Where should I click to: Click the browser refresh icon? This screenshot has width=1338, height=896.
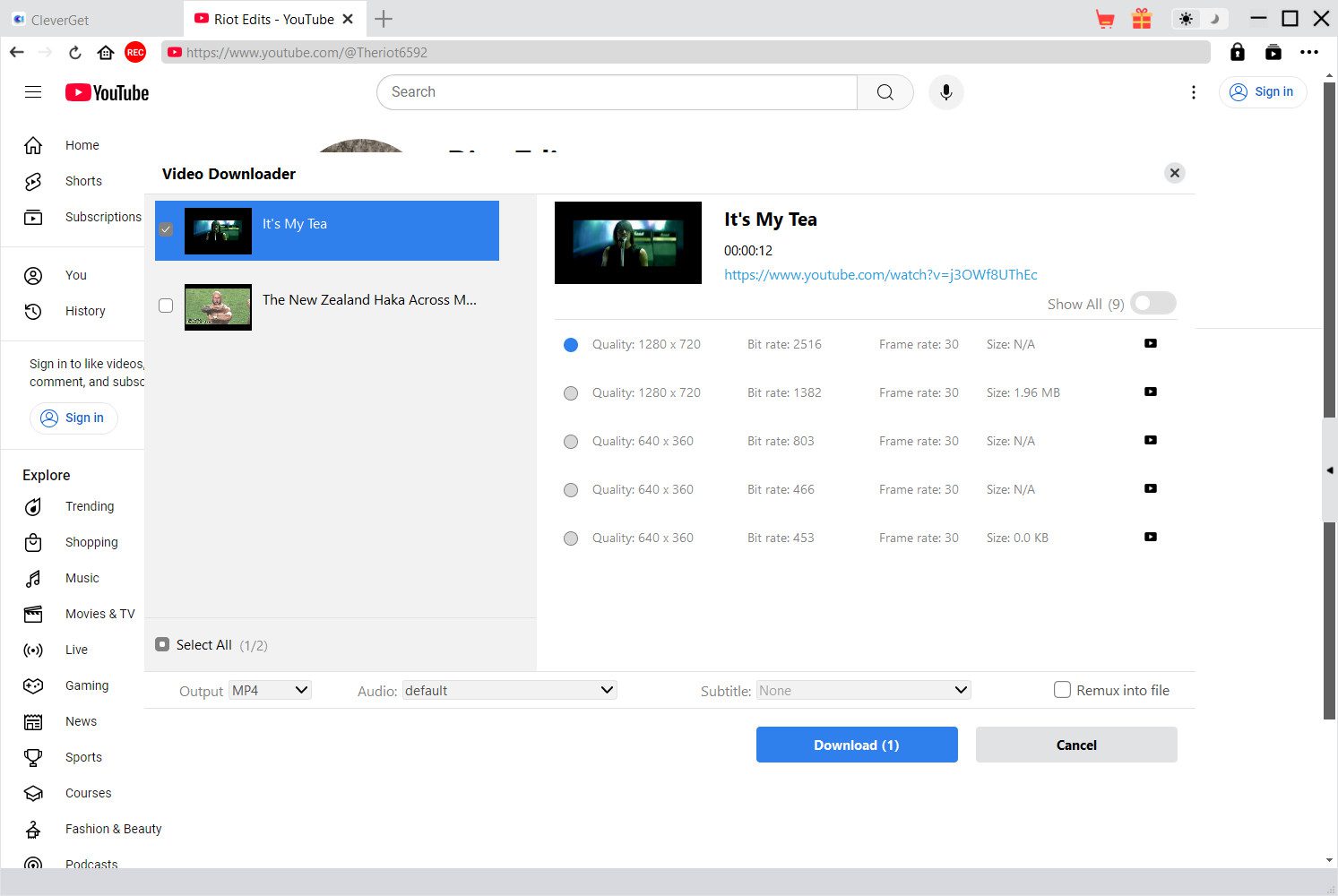pyautogui.click(x=75, y=53)
